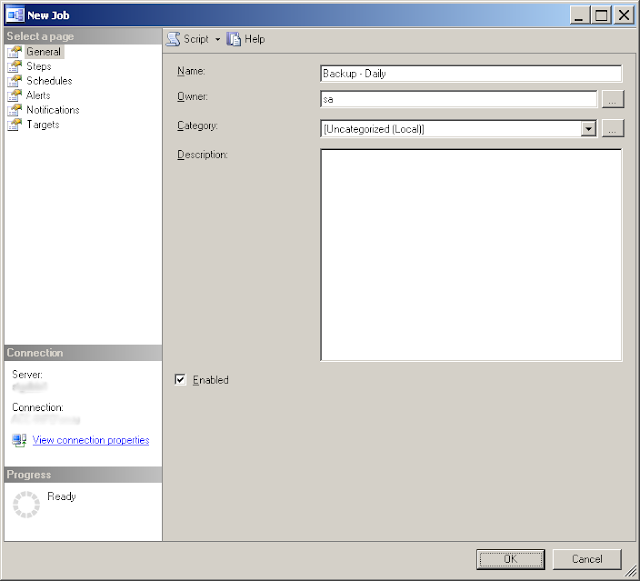
Task: Click the Connection: label
Action: point(38,407)
